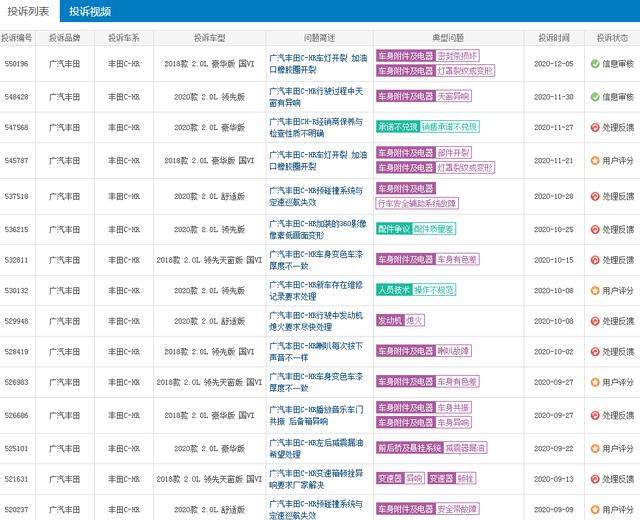Click the 减震漏油 tag
Image resolution: width=640 pixels, height=520 pixels.
[x=465, y=448]
